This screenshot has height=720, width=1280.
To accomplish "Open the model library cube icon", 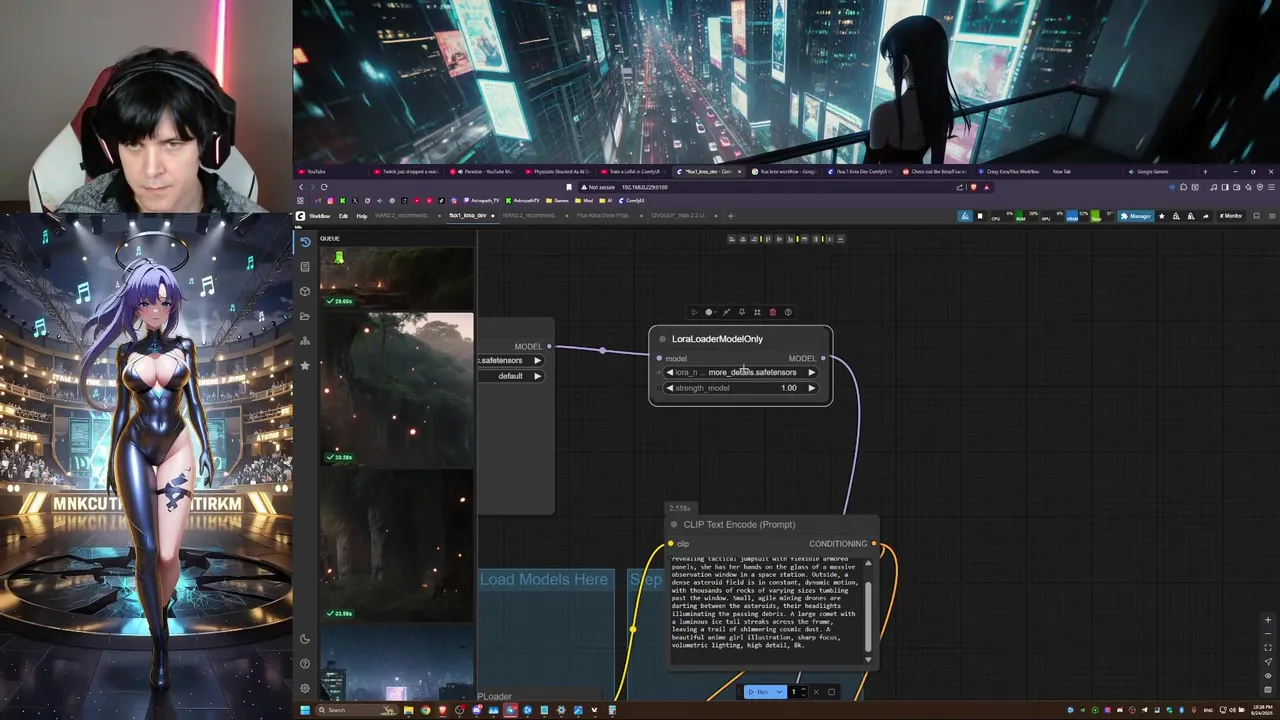I will pyautogui.click(x=305, y=291).
